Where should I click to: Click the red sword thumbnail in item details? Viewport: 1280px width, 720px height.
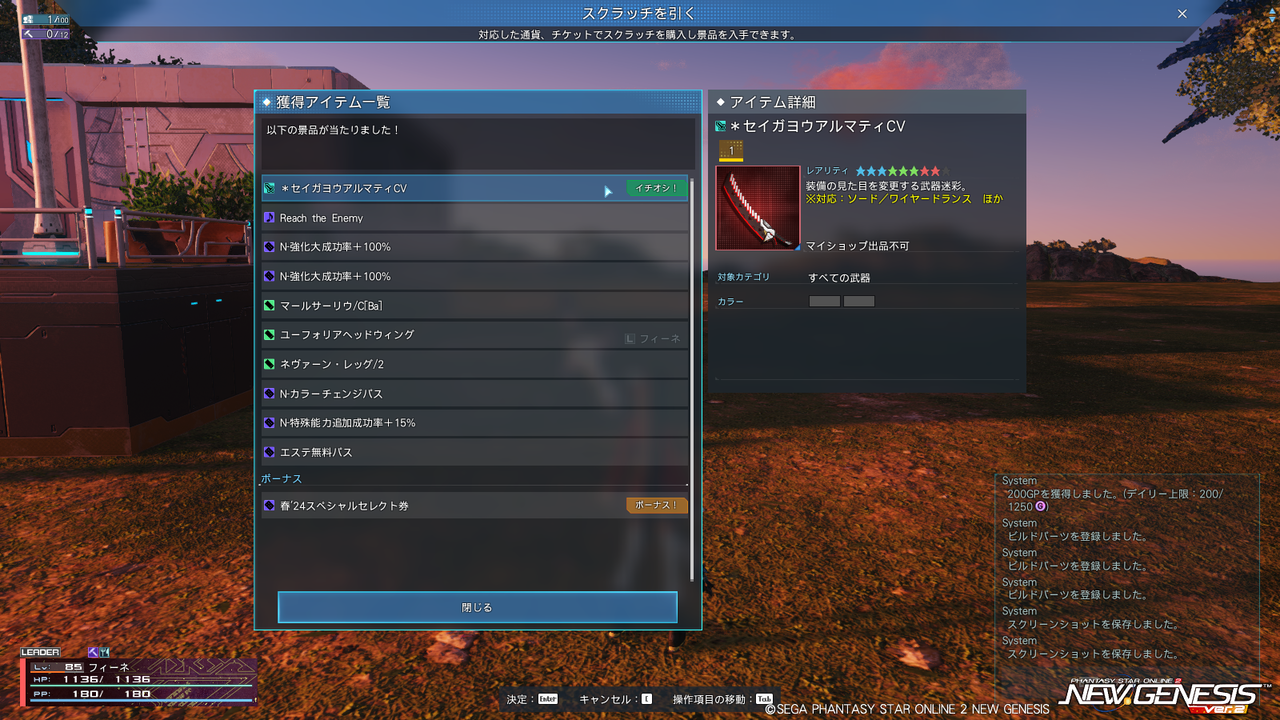(x=758, y=208)
